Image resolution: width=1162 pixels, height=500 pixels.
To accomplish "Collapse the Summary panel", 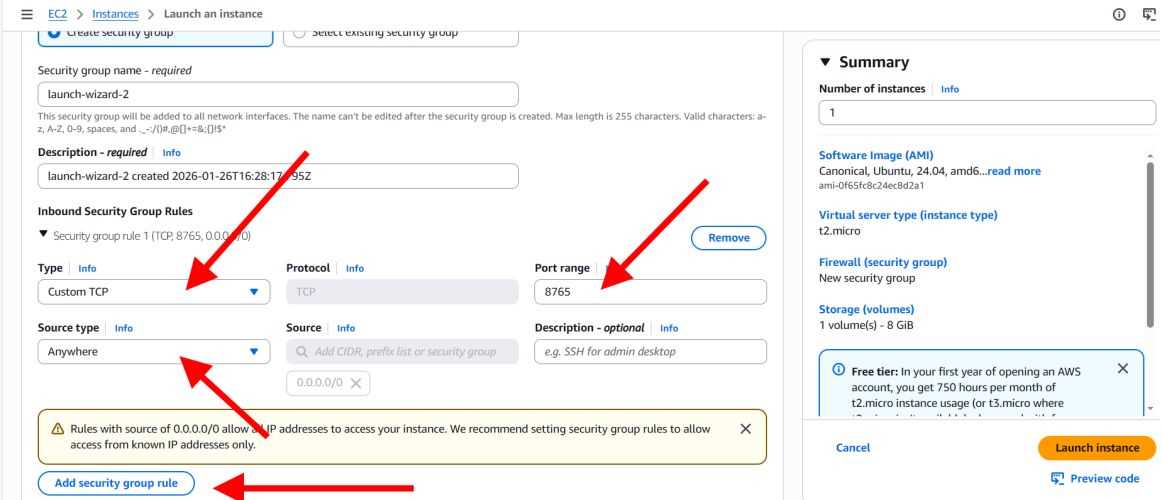I will (825, 62).
